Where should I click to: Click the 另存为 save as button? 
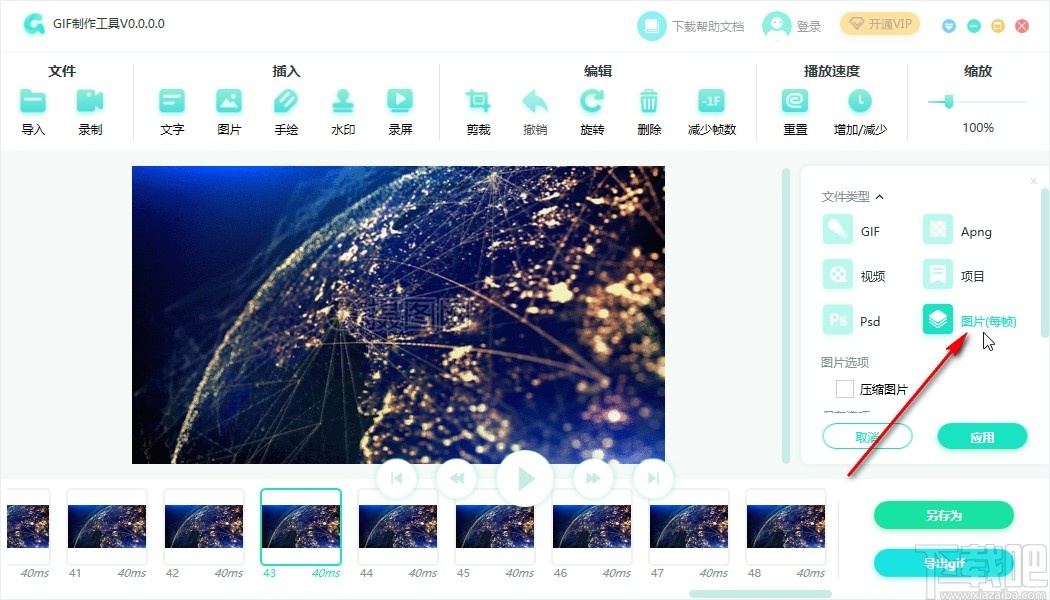[x=944, y=515]
